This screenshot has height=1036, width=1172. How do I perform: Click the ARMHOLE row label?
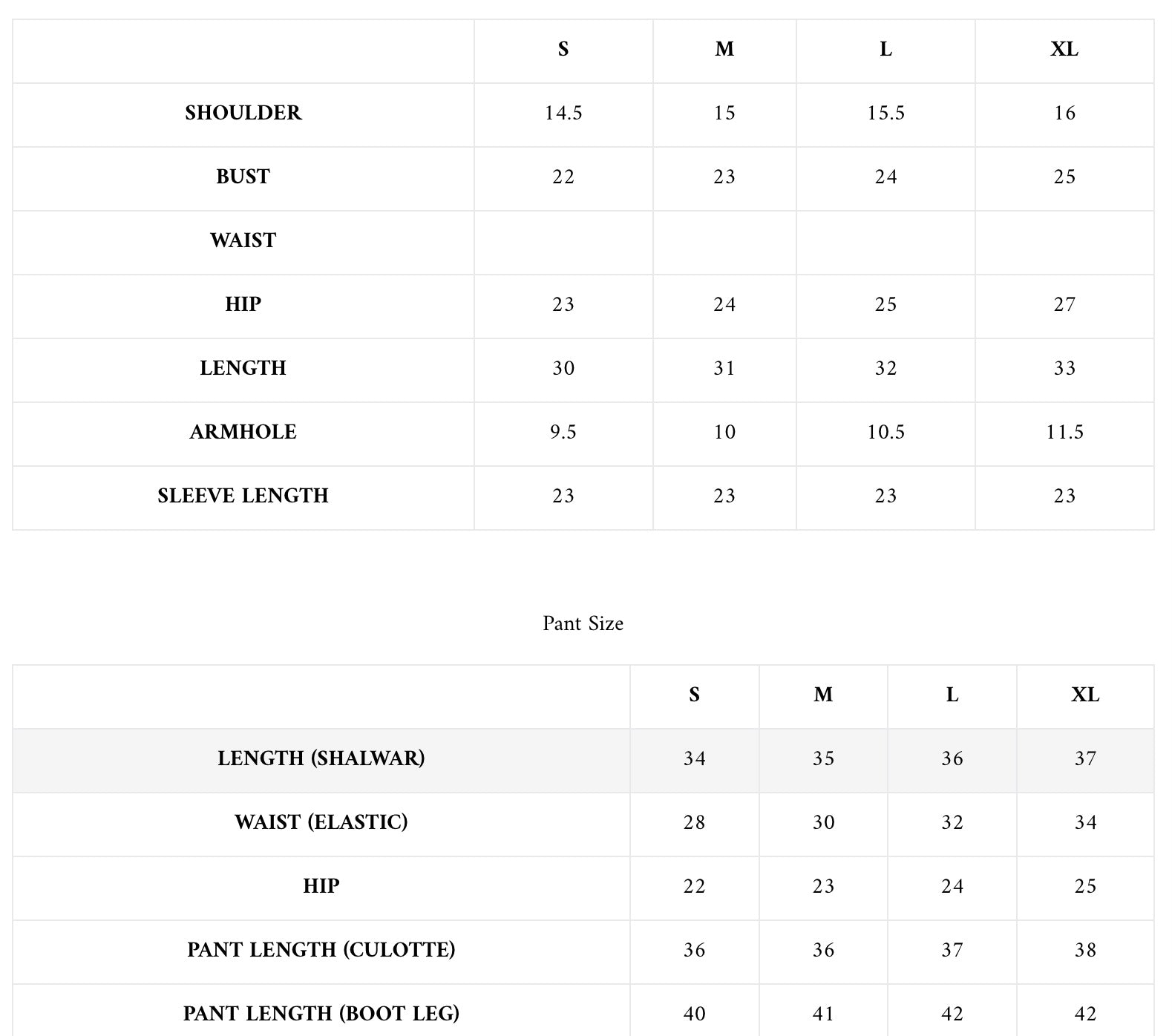(243, 432)
